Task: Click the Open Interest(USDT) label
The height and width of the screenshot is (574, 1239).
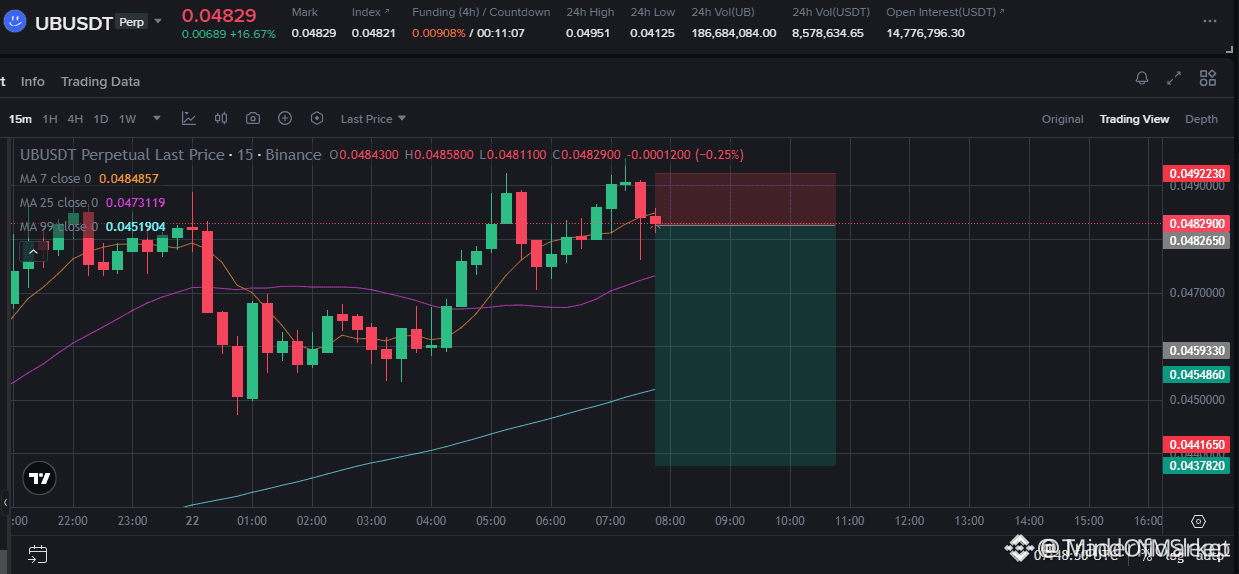Action: (941, 12)
